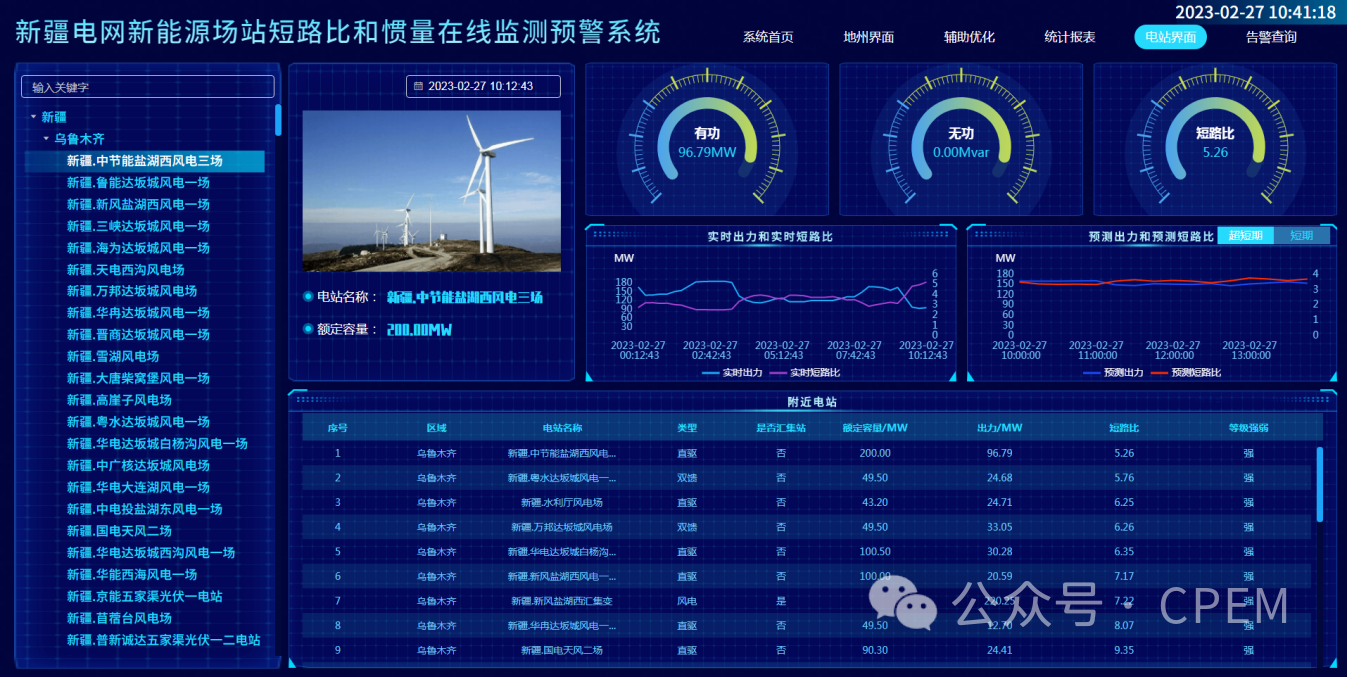Select 新疆.京能五家渠光伏一电站 station

145,596
